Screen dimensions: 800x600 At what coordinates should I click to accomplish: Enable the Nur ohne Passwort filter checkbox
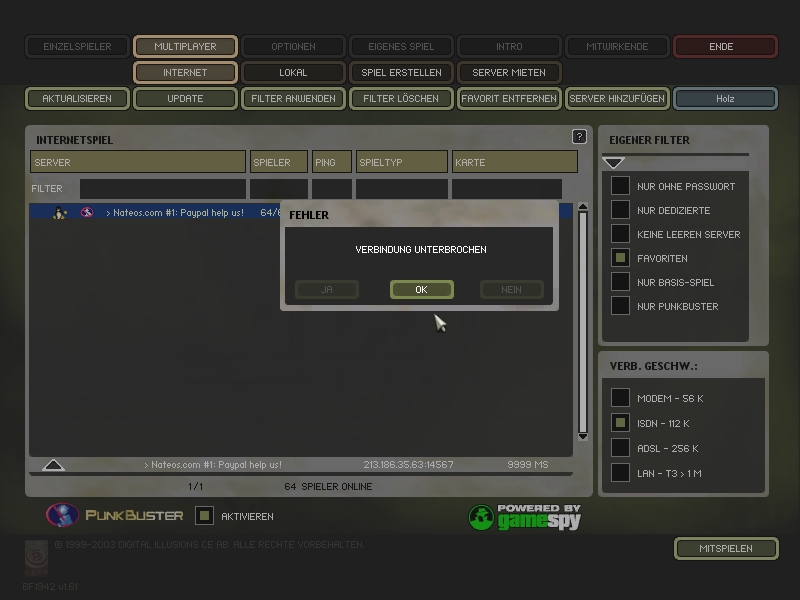tap(621, 186)
